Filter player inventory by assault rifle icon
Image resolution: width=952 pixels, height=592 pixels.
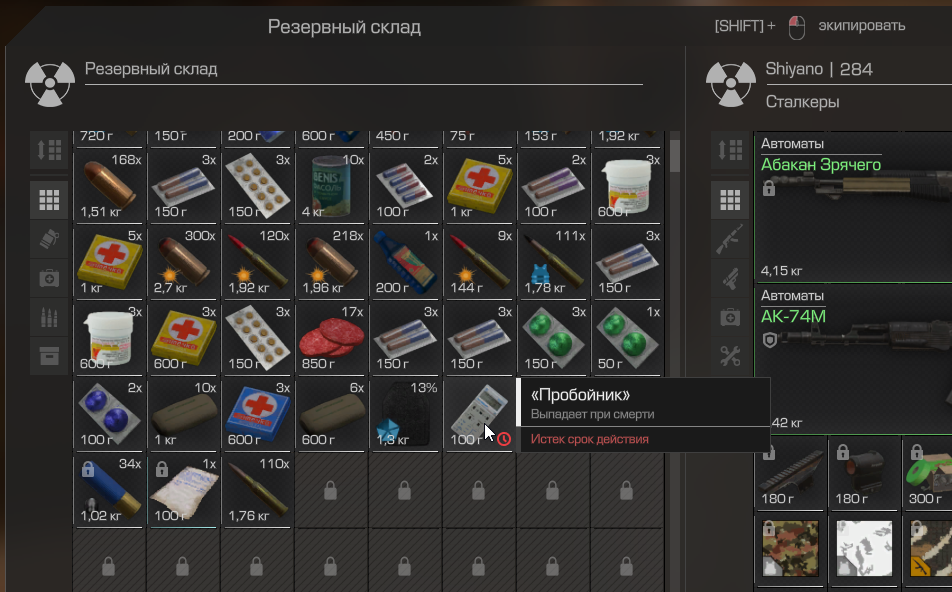pos(730,239)
